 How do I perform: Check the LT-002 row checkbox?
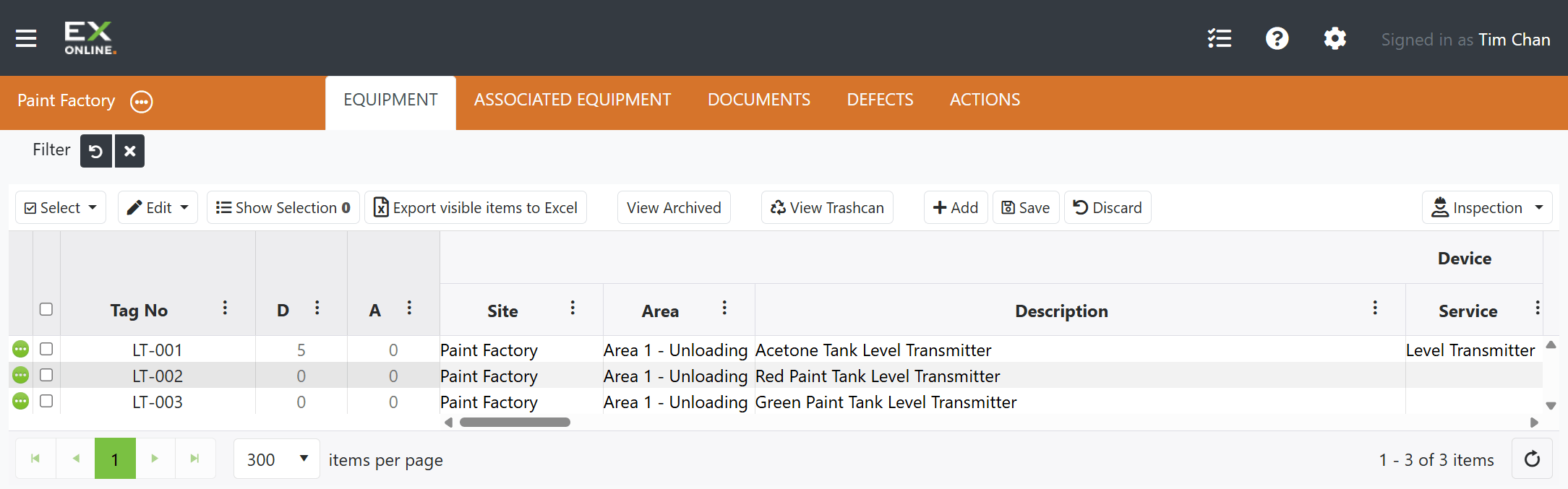(46, 375)
